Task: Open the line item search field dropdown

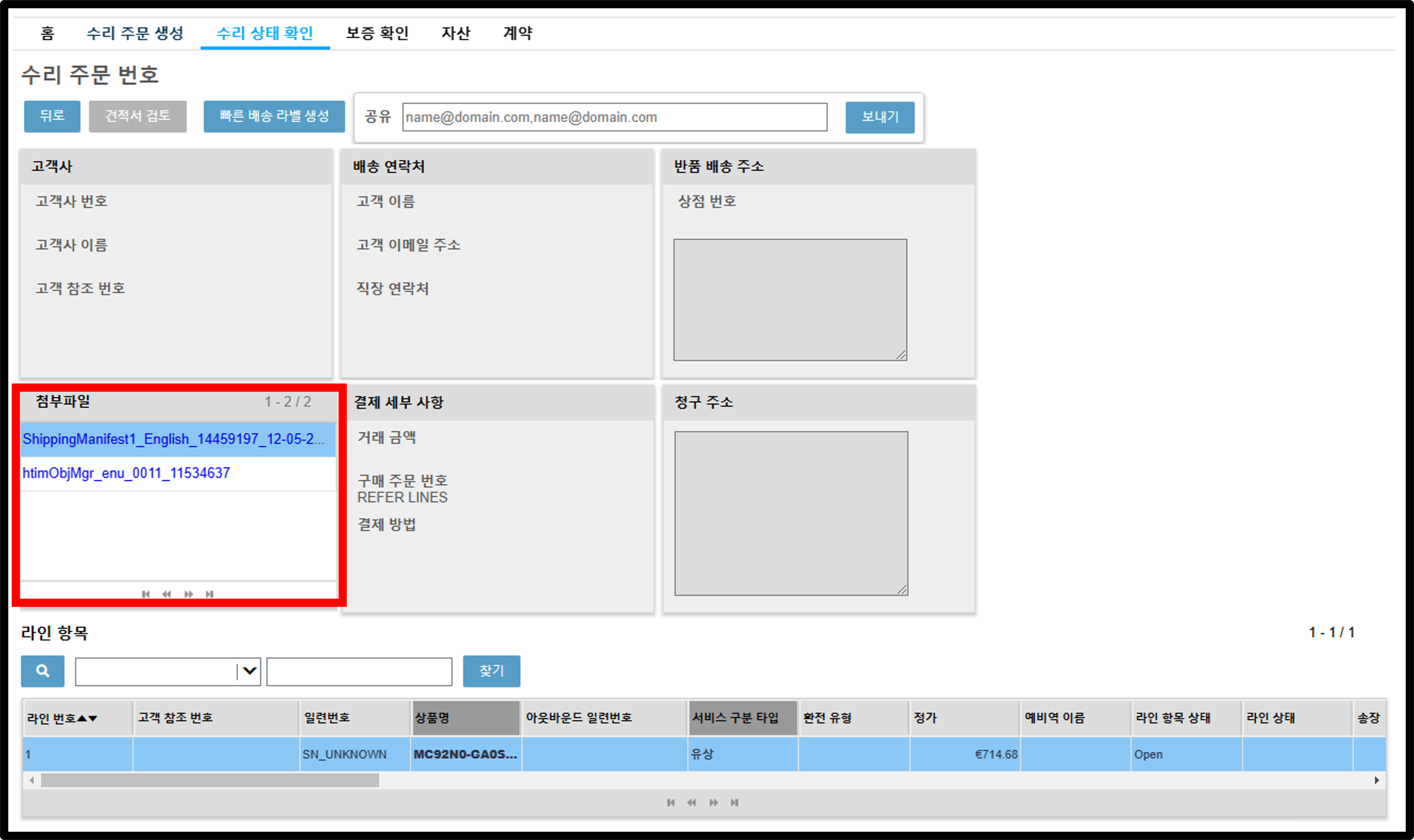Action: click(249, 671)
